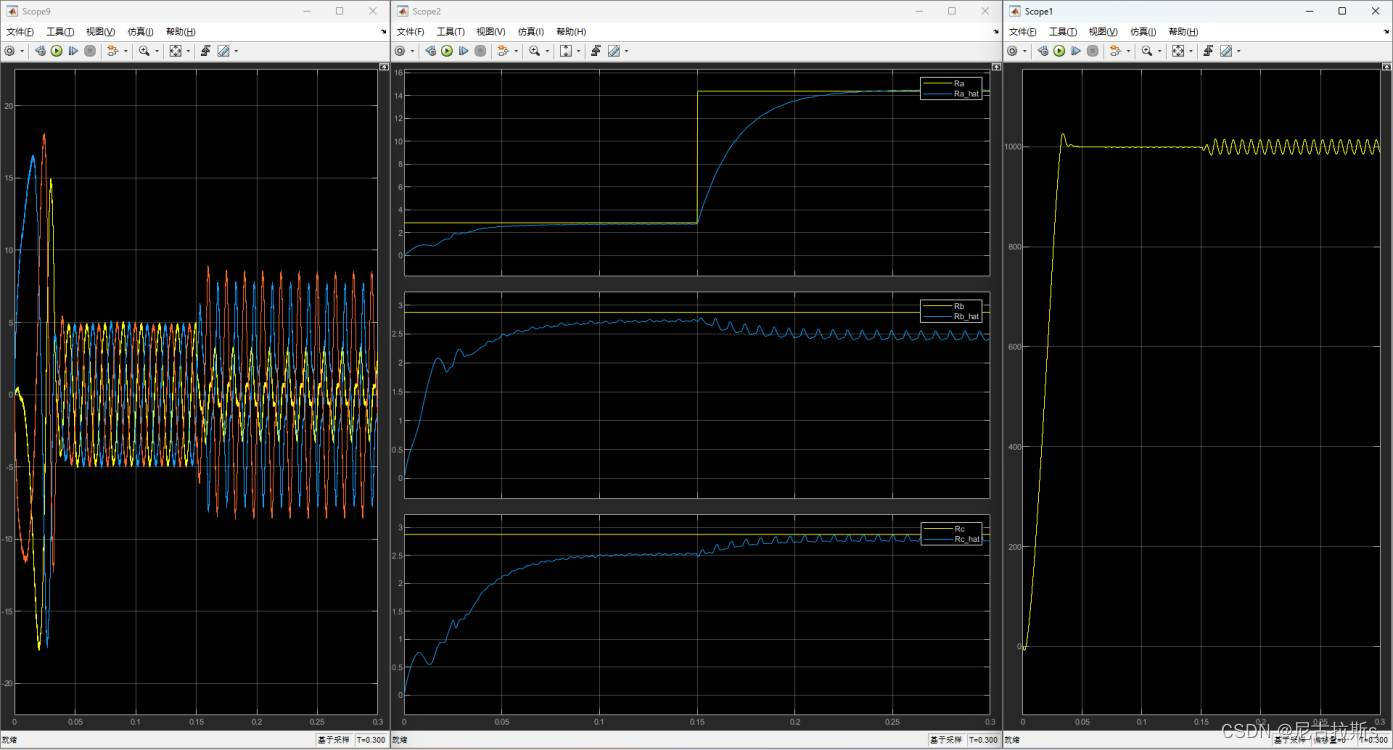Click cursor measurements icon in Scope1

coord(1226,51)
